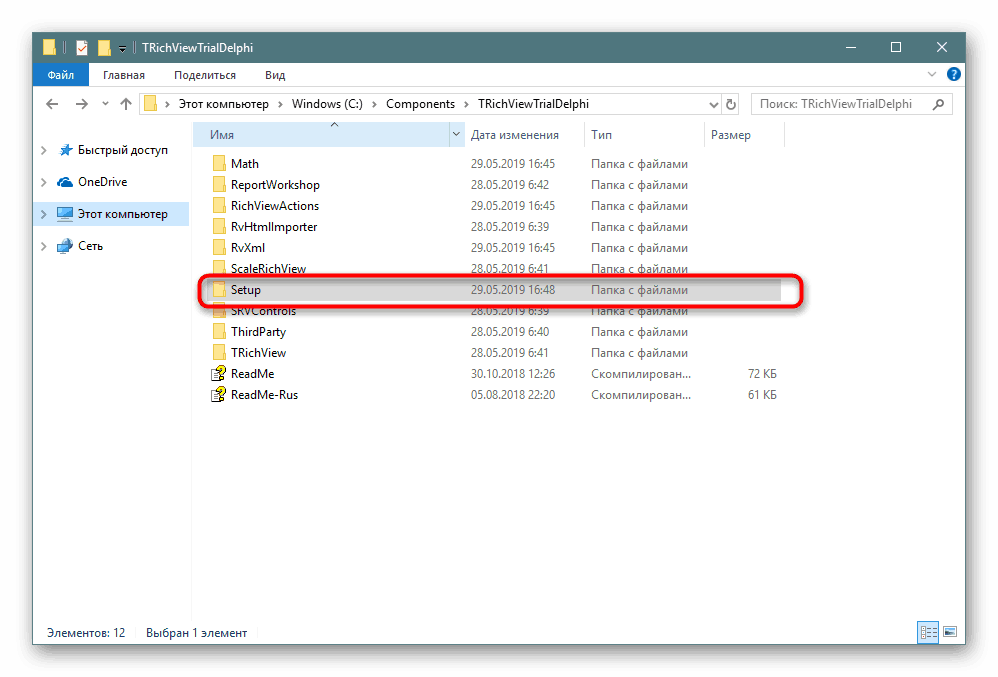Click the 30.10.2018 12:26 date cell
The width and height of the screenshot is (998, 677).
[x=513, y=373]
